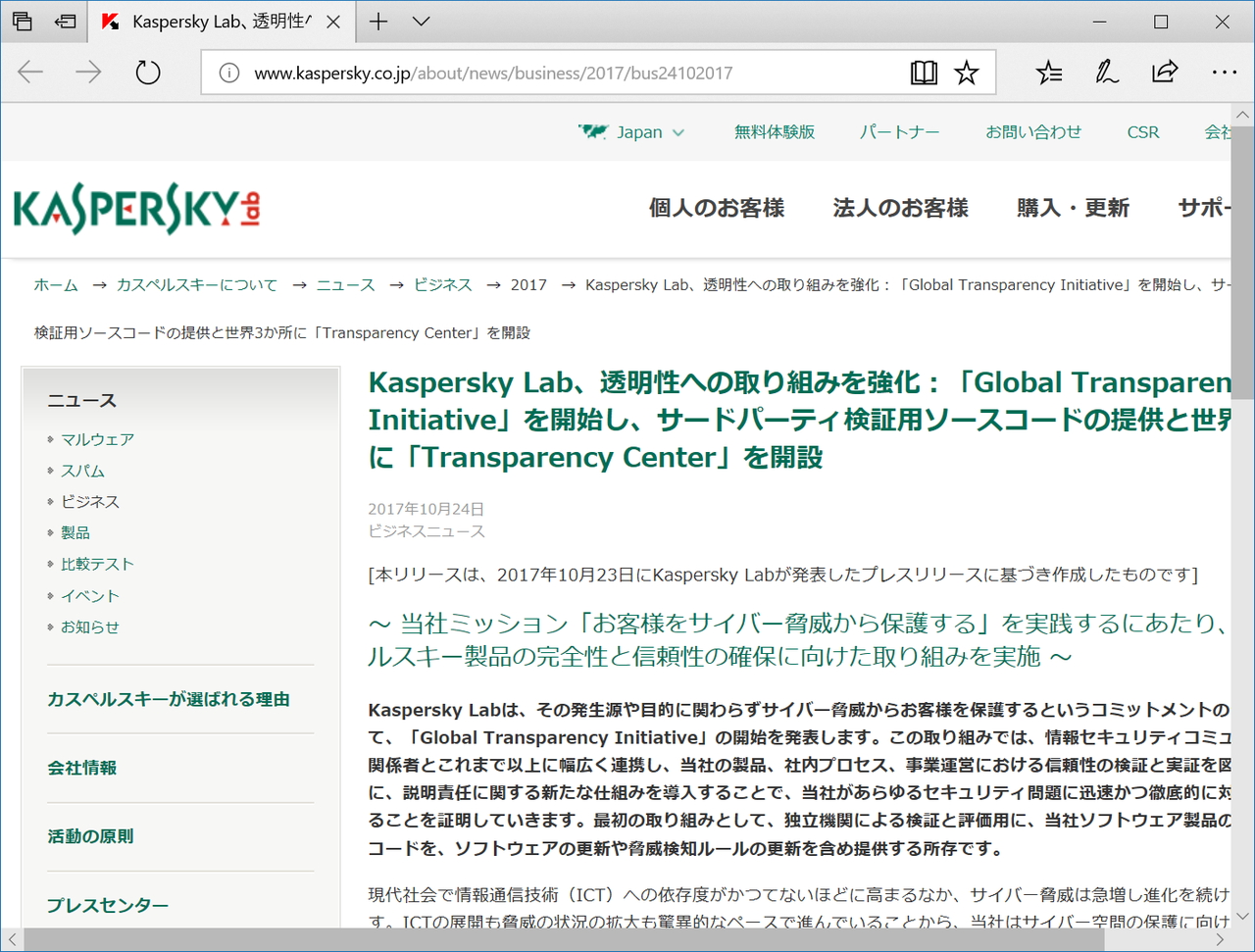Image resolution: width=1255 pixels, height=952 pixels.
Task: Close the Kaspersky Lab browser tab
Action: [333, 22]
